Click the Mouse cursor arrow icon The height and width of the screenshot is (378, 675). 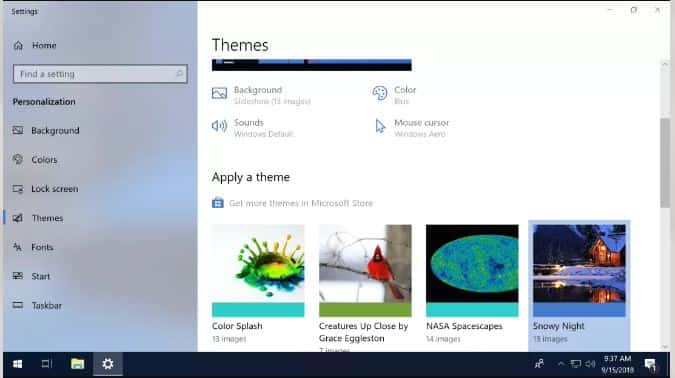tap(380, 126)
